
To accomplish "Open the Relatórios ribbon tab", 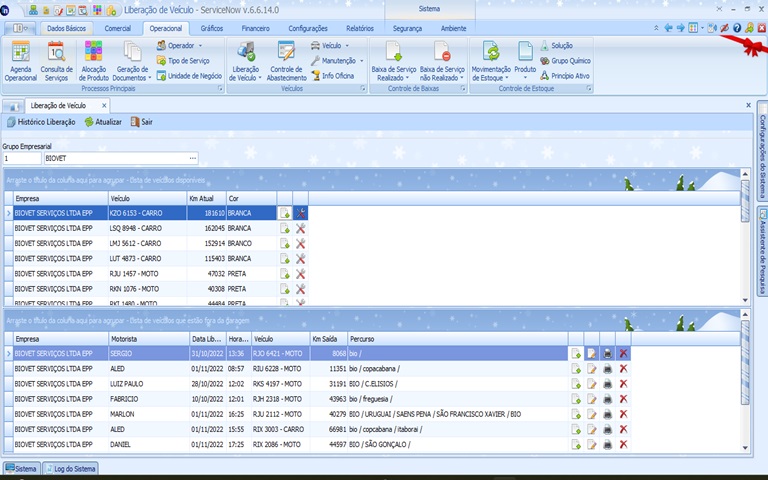I will coord(360,29).
